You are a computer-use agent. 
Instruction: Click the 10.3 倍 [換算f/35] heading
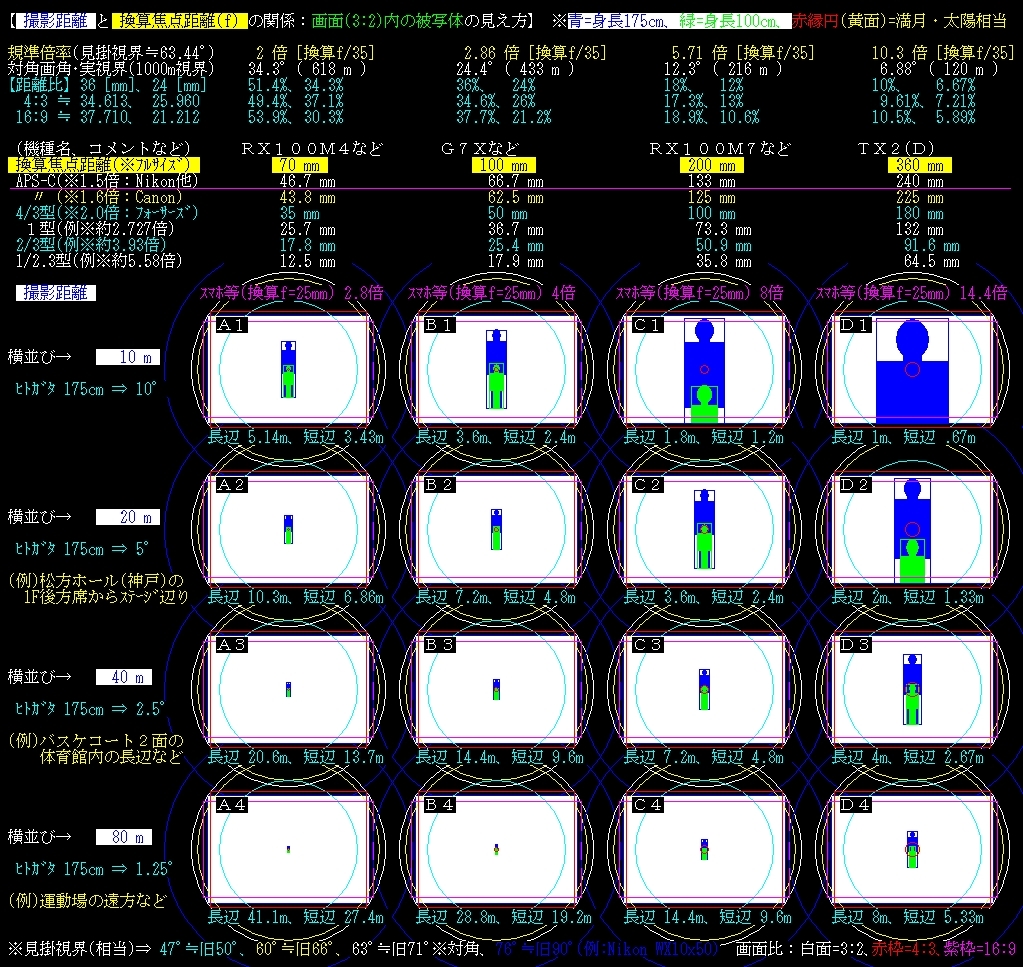[x=943, y=53]
